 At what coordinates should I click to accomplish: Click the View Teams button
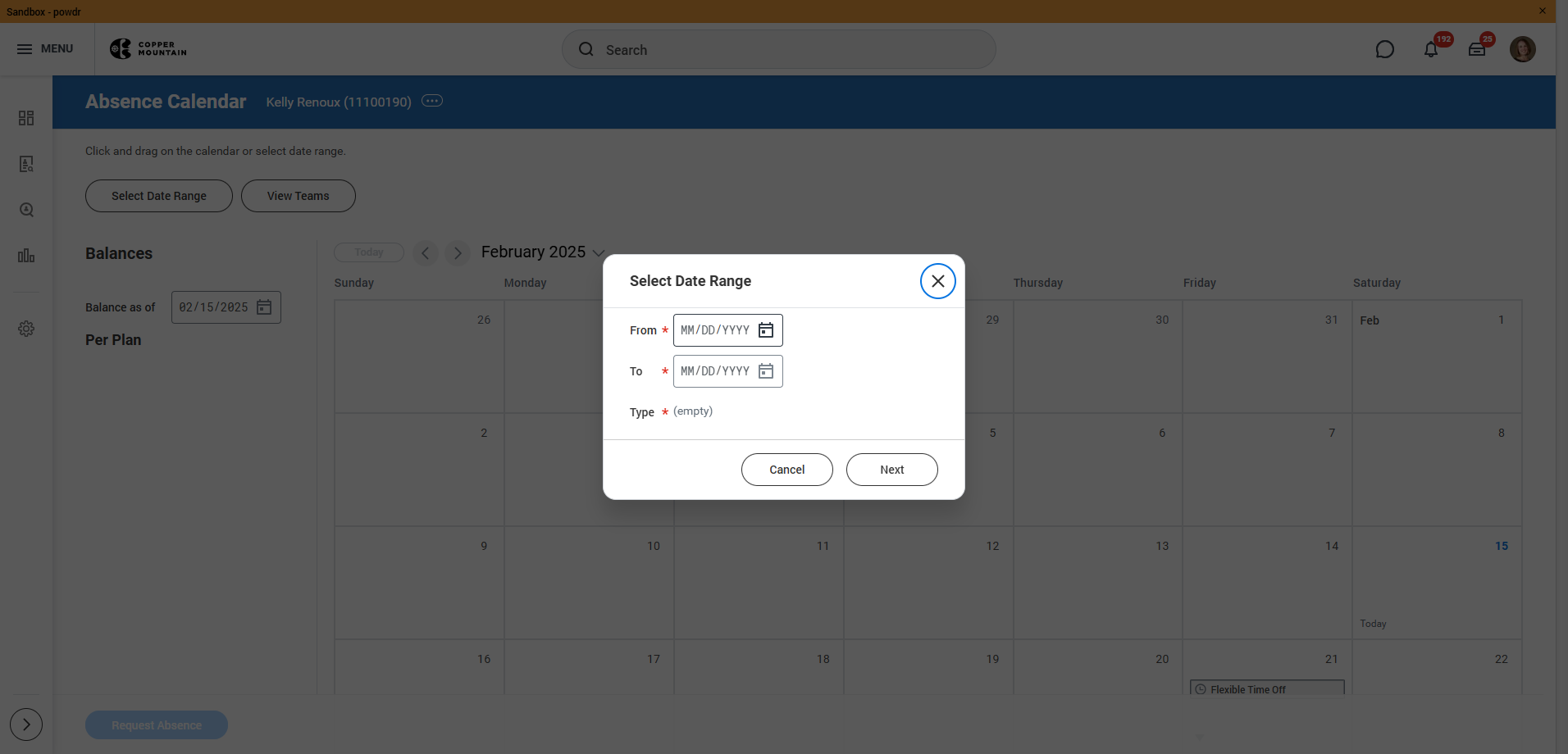point(299,196)
